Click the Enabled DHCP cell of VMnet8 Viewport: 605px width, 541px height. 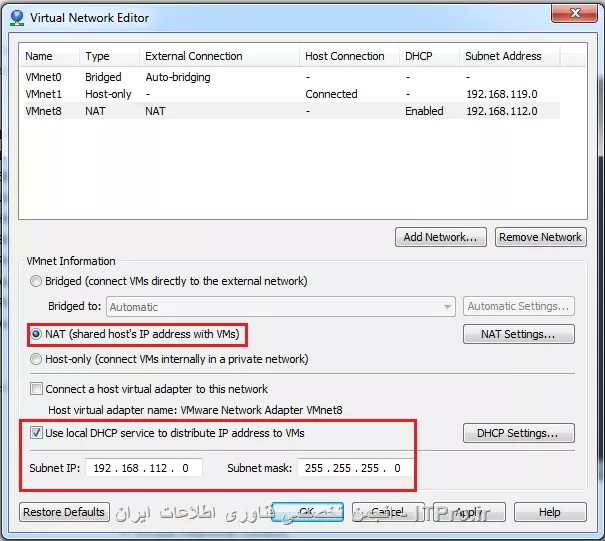coord(424,111)
